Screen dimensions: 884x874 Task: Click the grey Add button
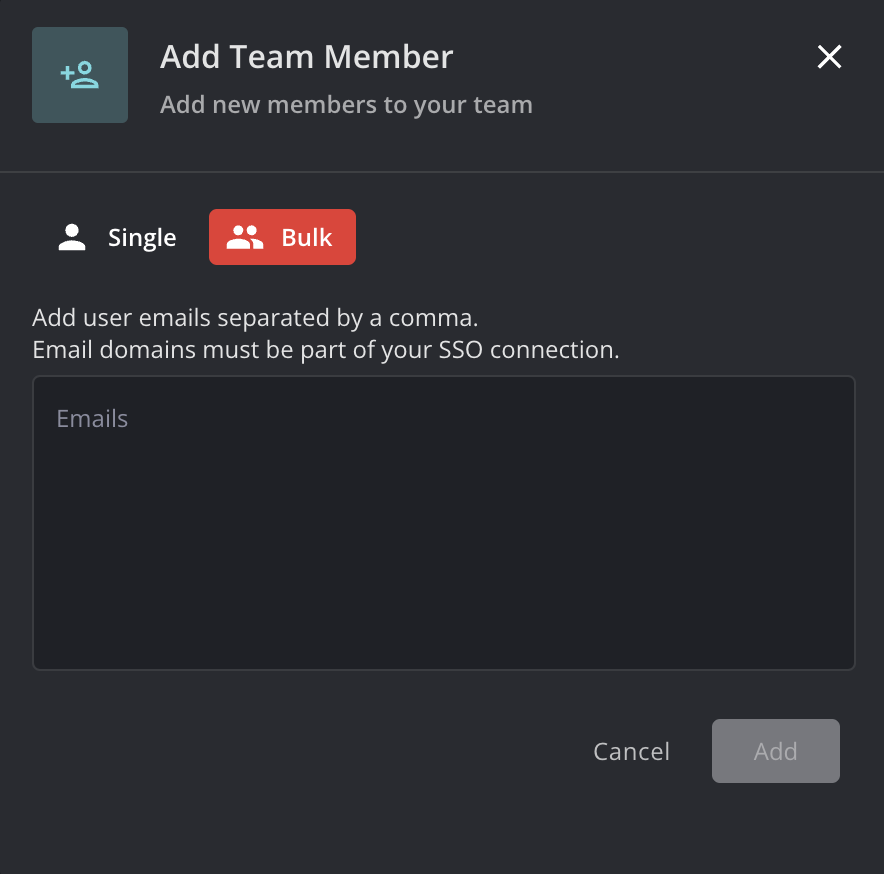click(775, 751)
